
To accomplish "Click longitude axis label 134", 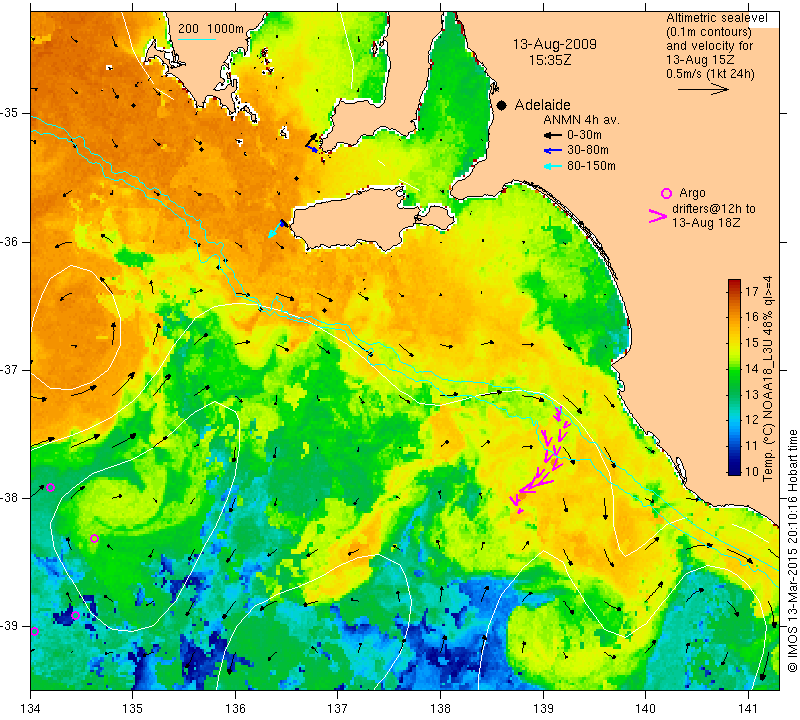I will pos(31,709).
